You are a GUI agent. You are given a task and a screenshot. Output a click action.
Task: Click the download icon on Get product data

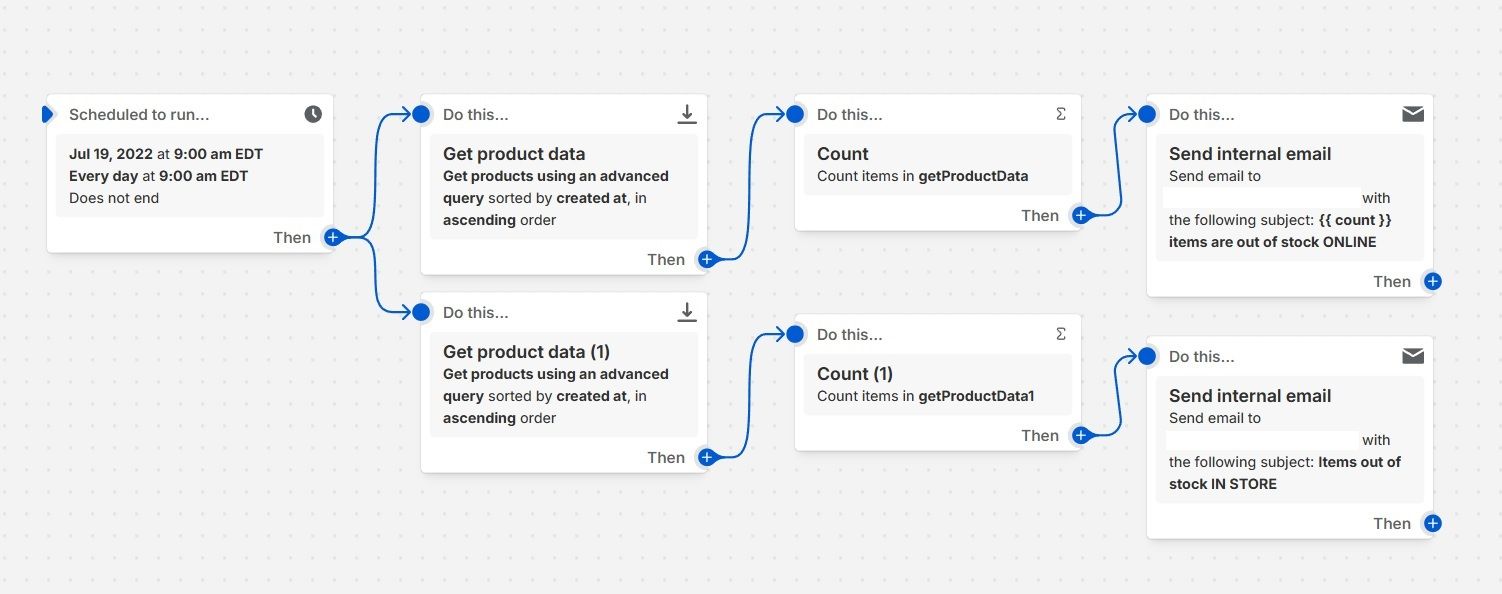[x=687, y=114]
